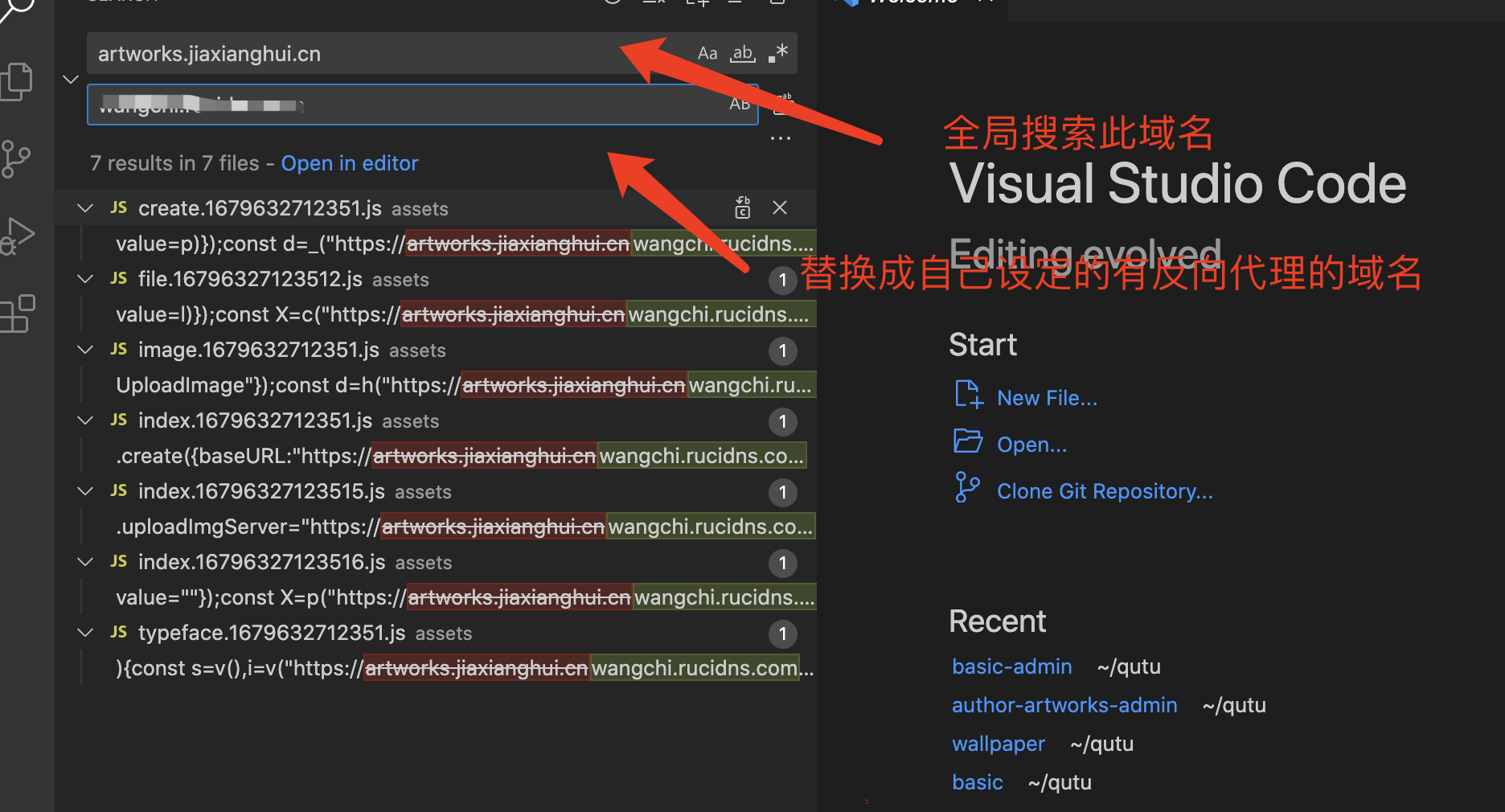Click match count badge for typeface.1679632712351.js

click(x=782, y=634)
